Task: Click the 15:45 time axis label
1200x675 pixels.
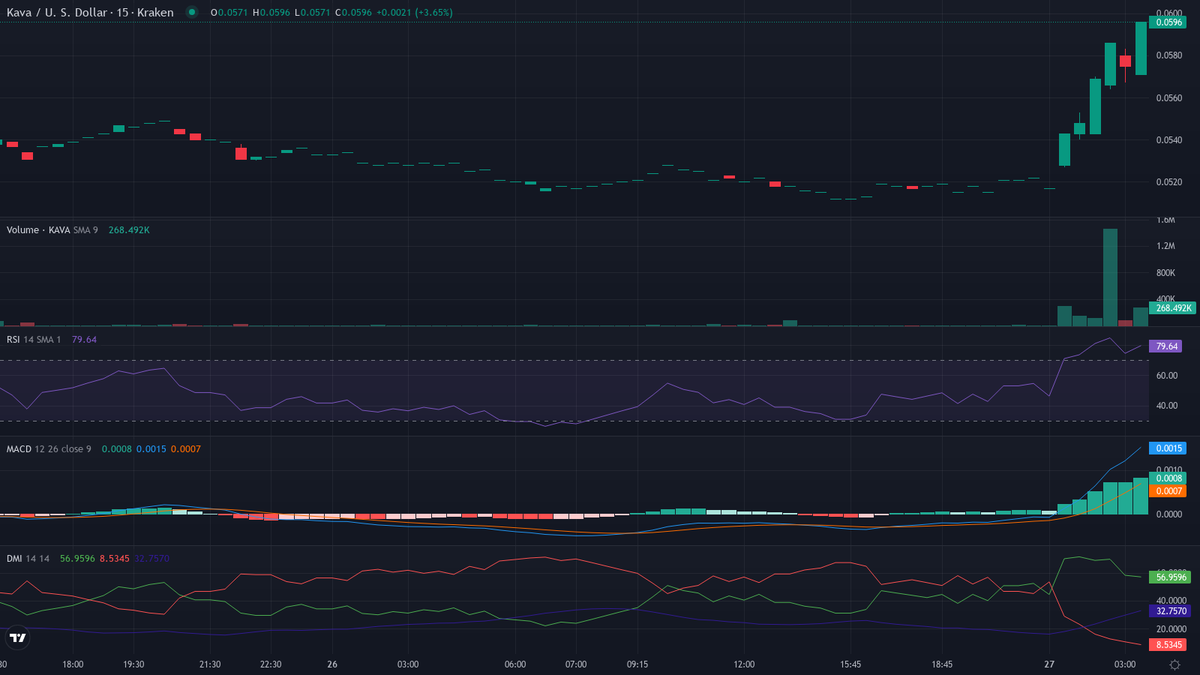Action: click(850, 664)
